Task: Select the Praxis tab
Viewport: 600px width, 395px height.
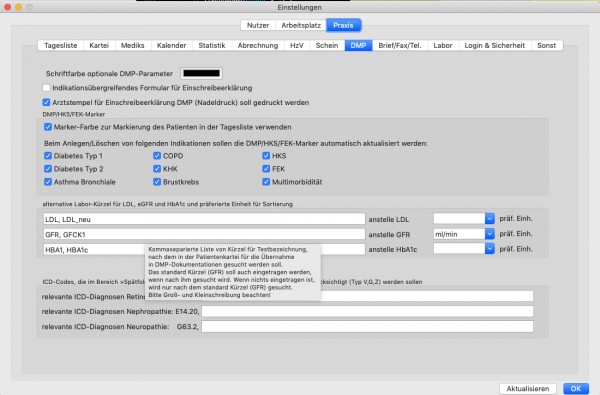Action: (x=343, y=25)
